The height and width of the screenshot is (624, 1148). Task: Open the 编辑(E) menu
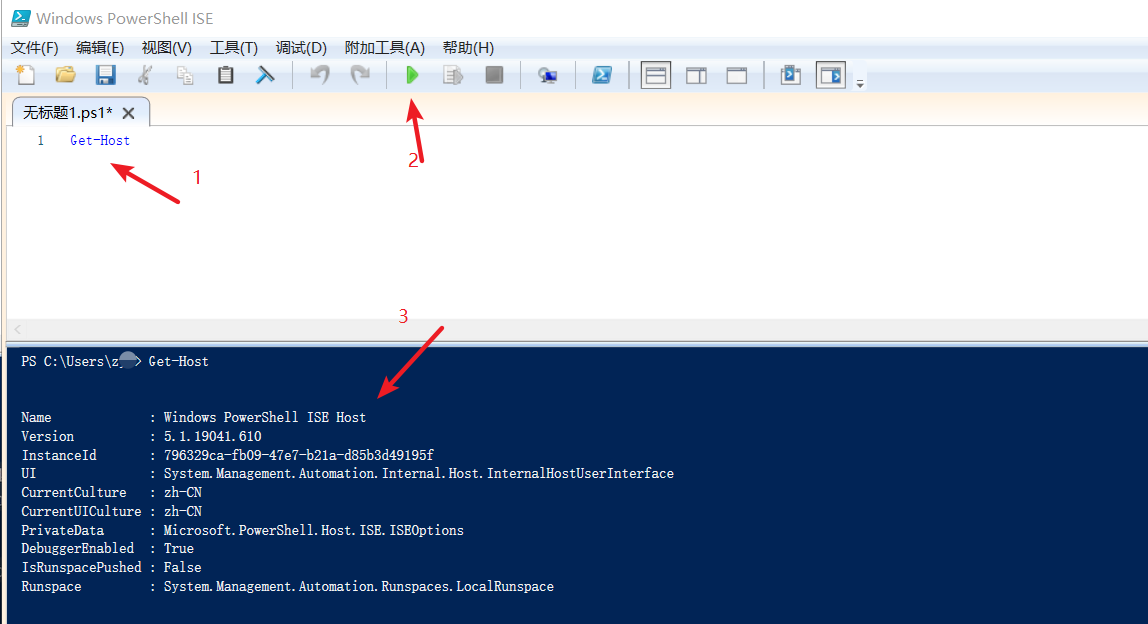[x=100, y=48]
